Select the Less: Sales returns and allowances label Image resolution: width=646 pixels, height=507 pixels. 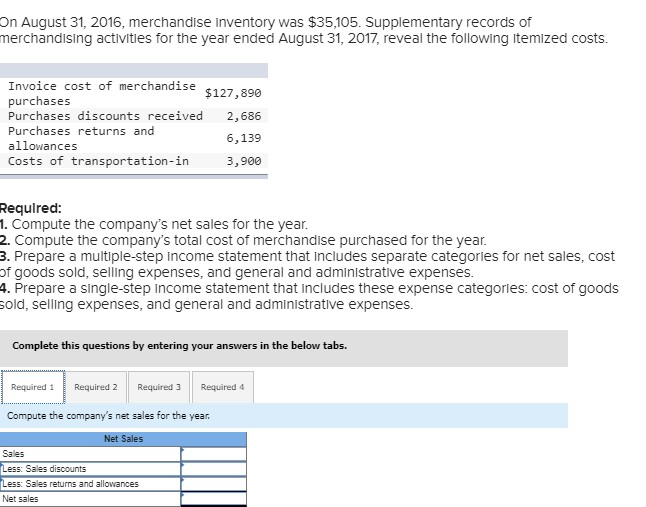click(90, 484)
